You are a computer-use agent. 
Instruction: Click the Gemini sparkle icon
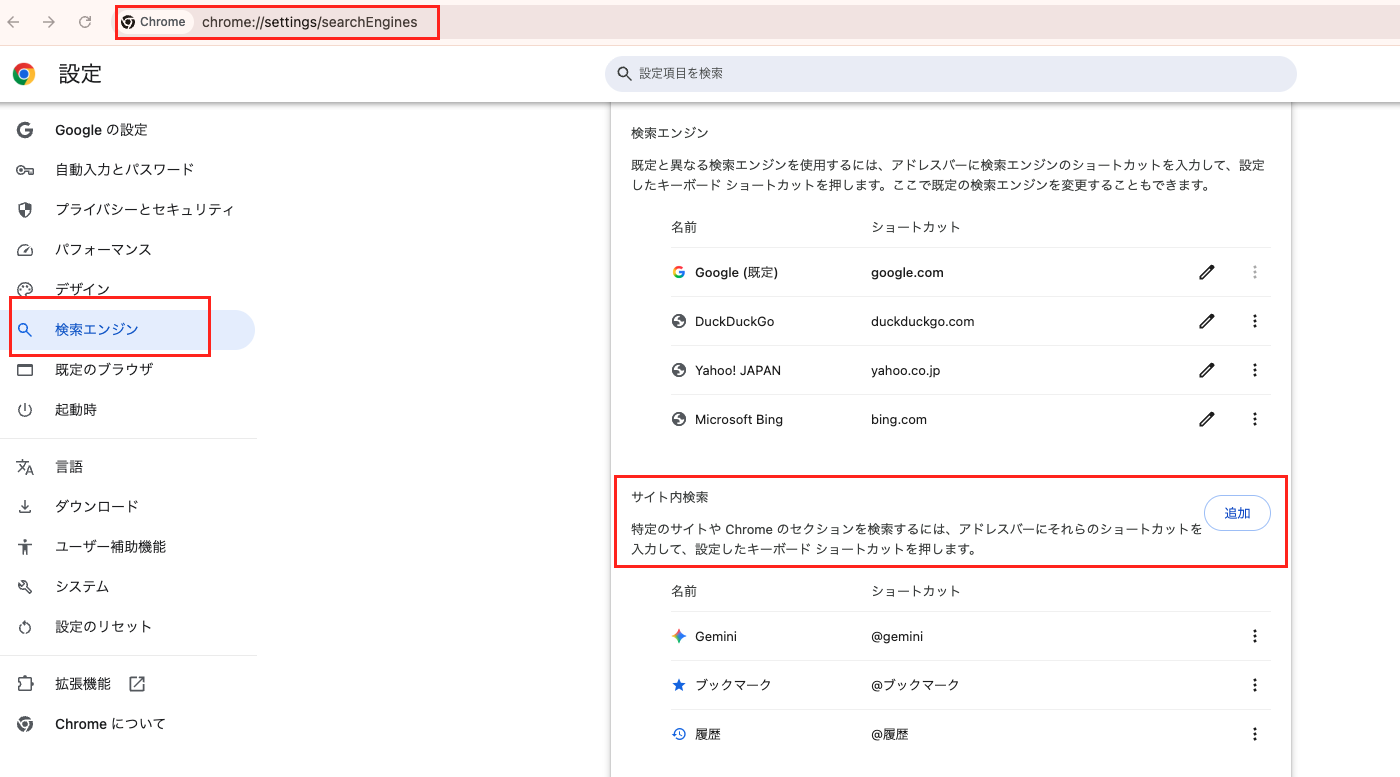coord(679,636)
